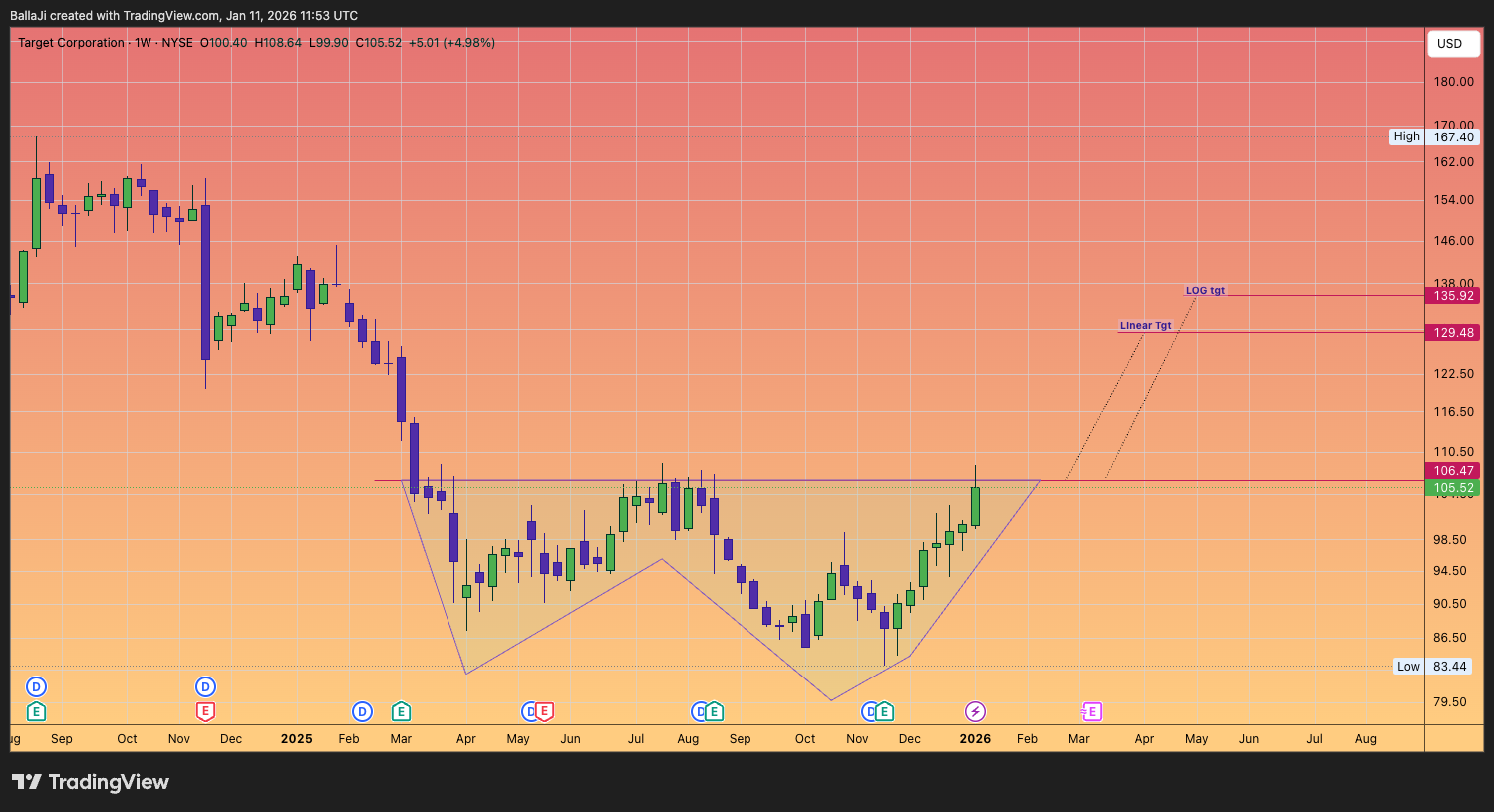The width and height of the screenshot is (1494, 812).
Task: Open the magenta upcoming earnings marker near March 2026
Action: pyautogui.click(x=1092, y=711)
